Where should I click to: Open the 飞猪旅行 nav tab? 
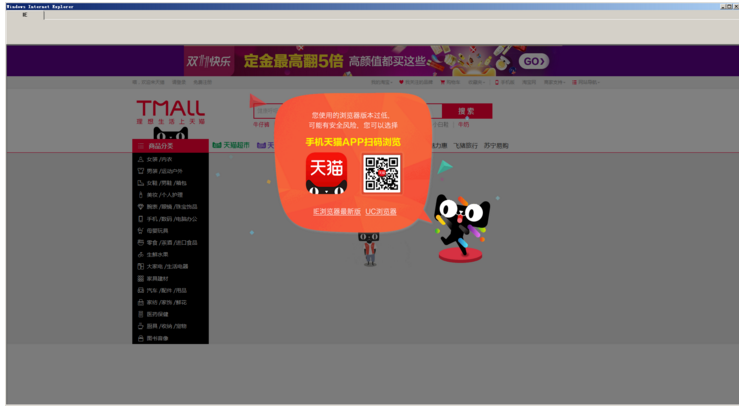click(465, 145)
